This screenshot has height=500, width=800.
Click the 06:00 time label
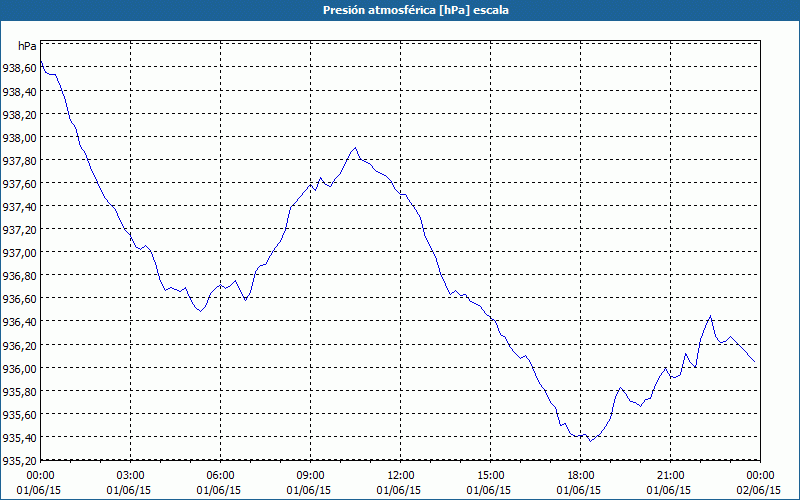point(220,476)
